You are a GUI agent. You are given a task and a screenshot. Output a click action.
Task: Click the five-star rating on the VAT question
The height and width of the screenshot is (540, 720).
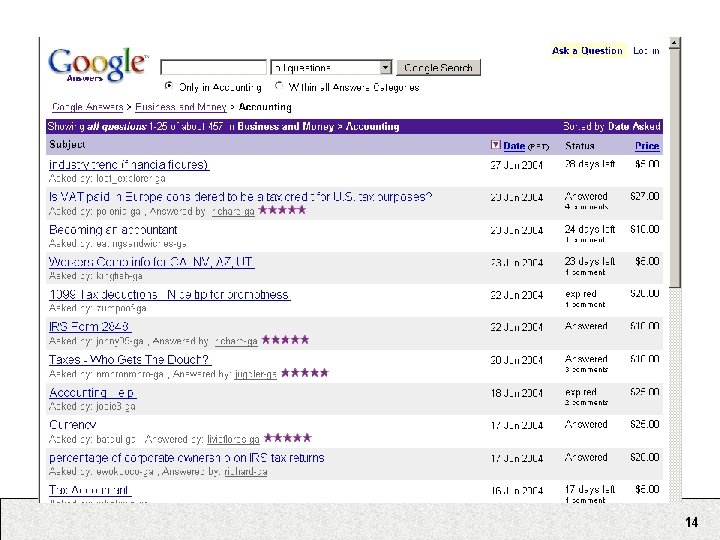282,210
